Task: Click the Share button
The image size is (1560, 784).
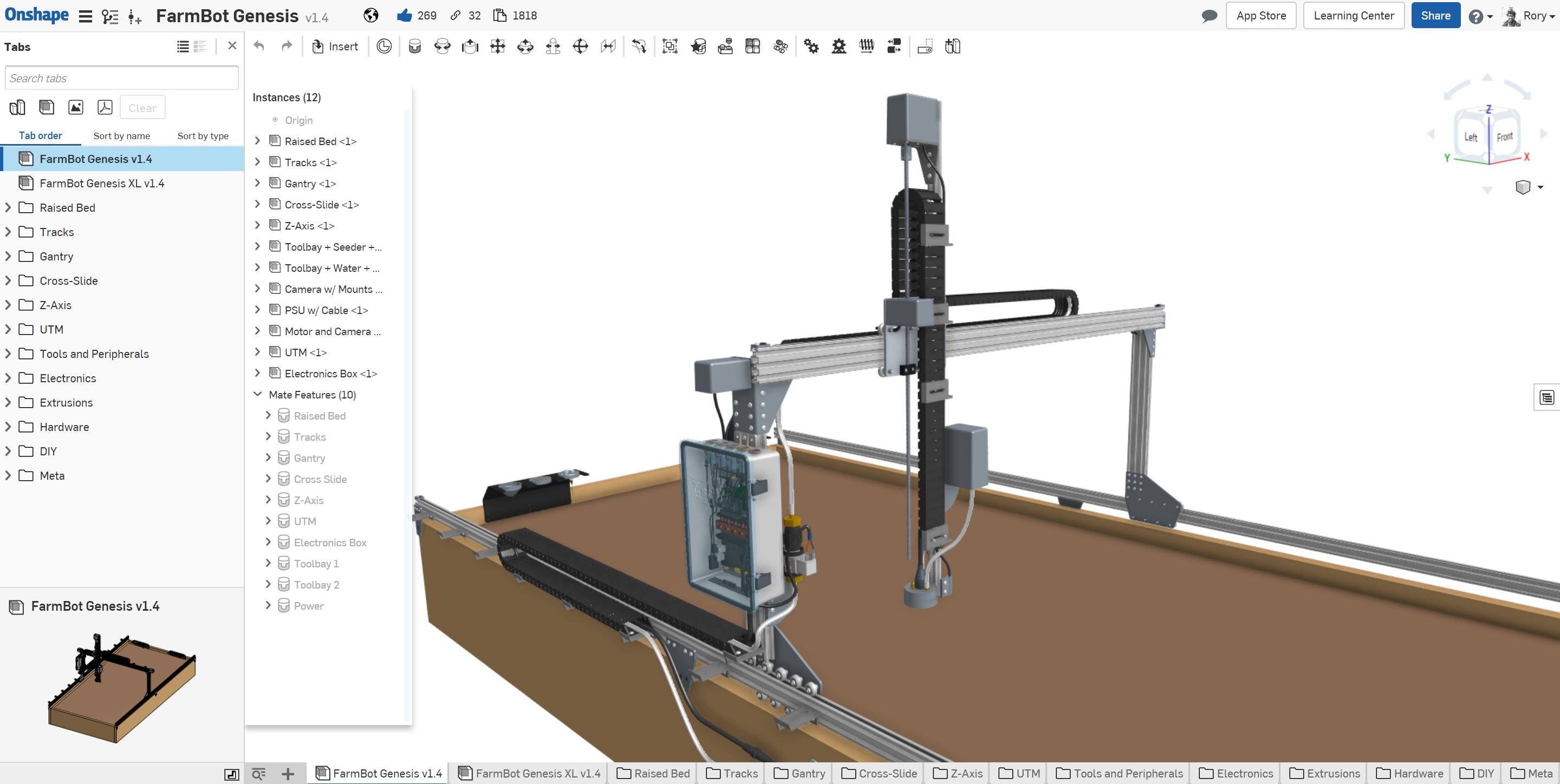Action: click(x=1435, y=15)
